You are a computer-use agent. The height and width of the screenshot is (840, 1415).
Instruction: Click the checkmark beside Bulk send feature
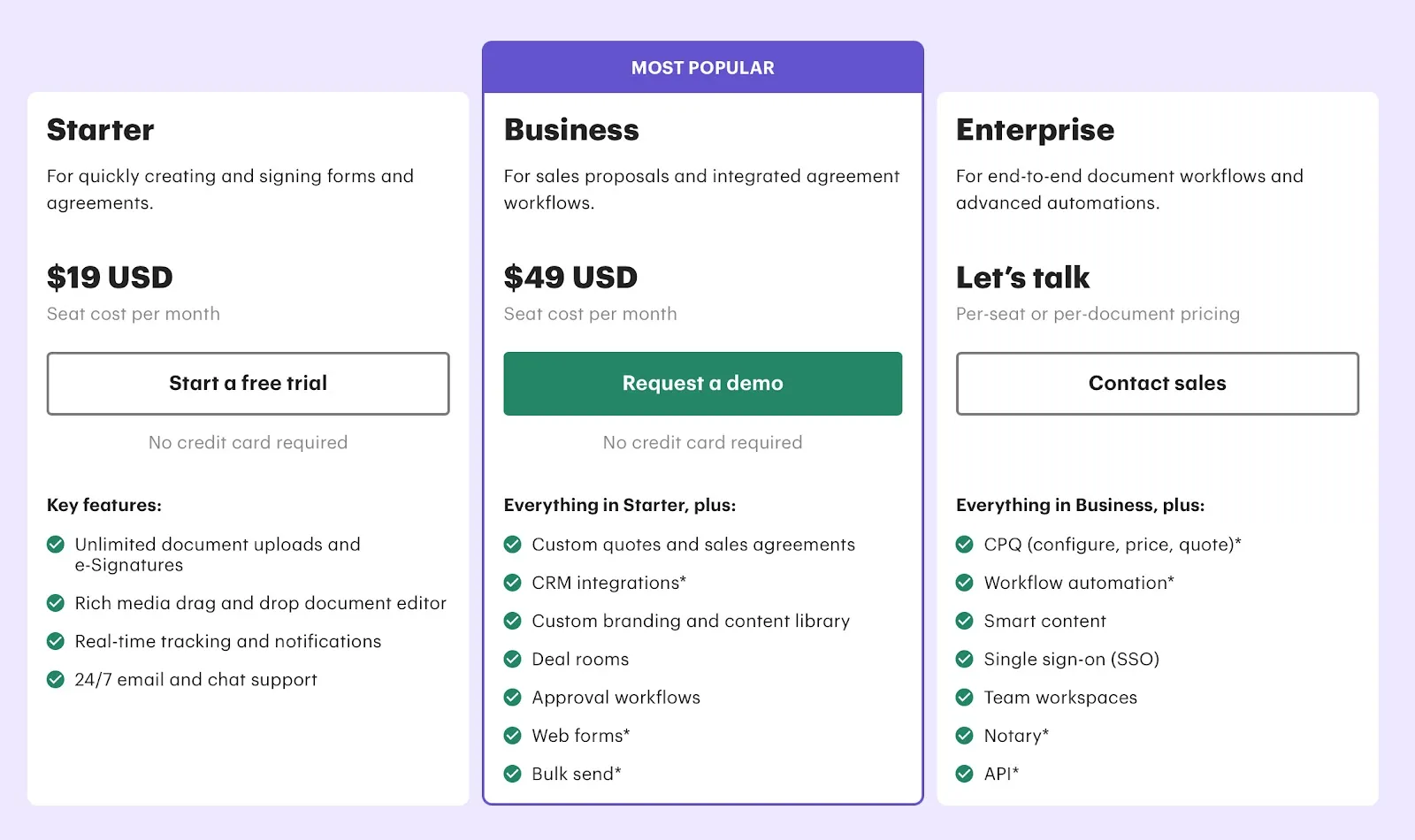512,774
